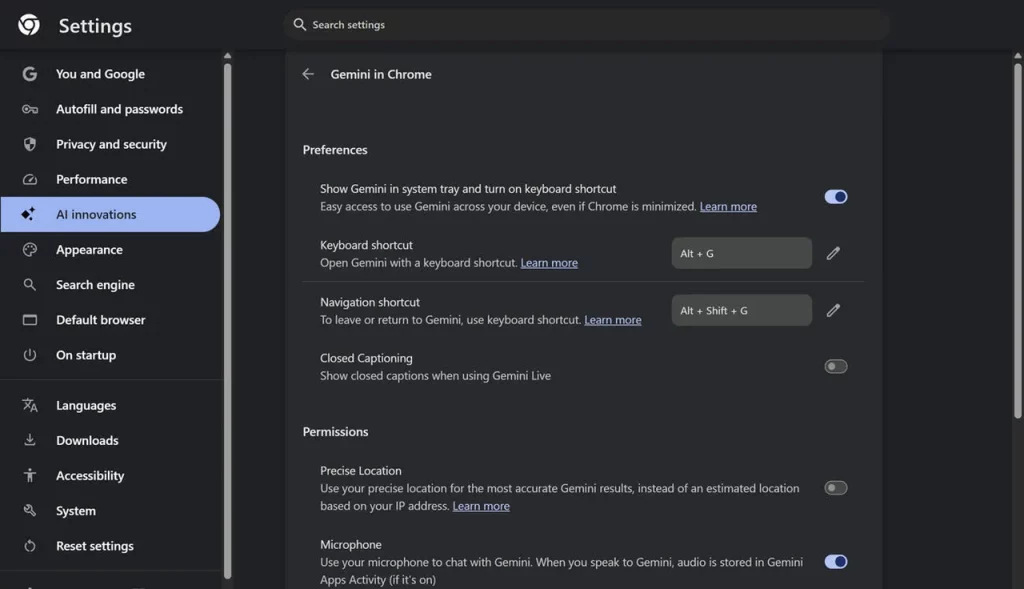
Task: Click the Performance gauge icon
Action: (x=29, y=180)
